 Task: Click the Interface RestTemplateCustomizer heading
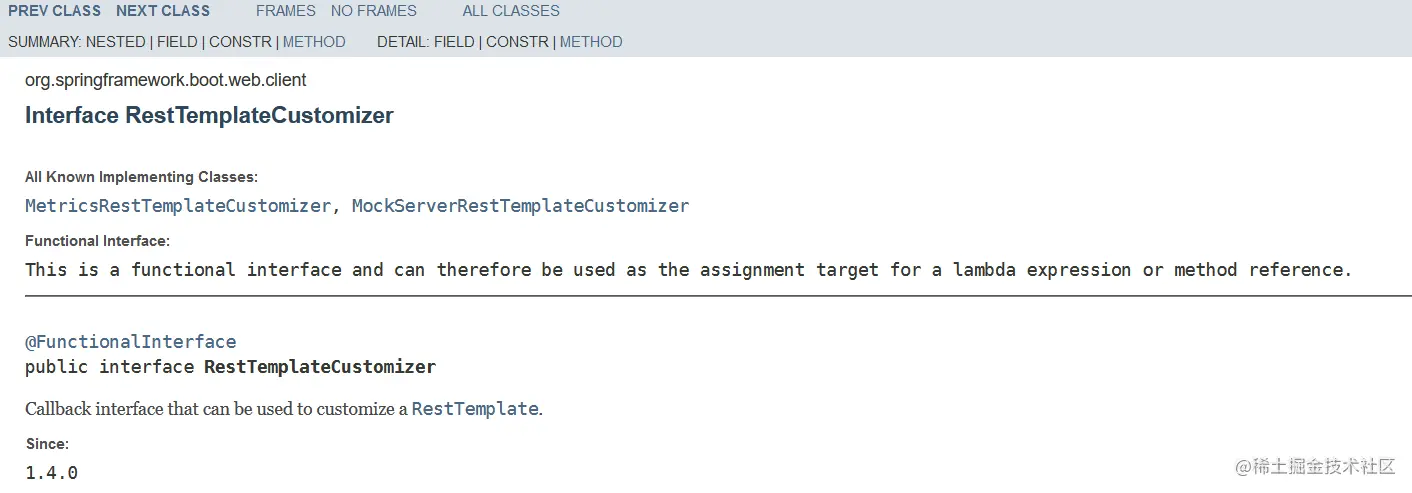tap(209, 116)
